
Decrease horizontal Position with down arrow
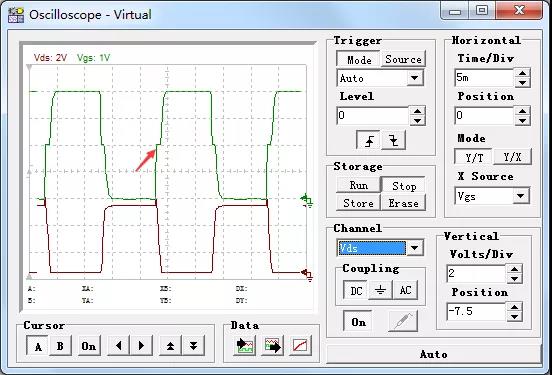(522, 121)
